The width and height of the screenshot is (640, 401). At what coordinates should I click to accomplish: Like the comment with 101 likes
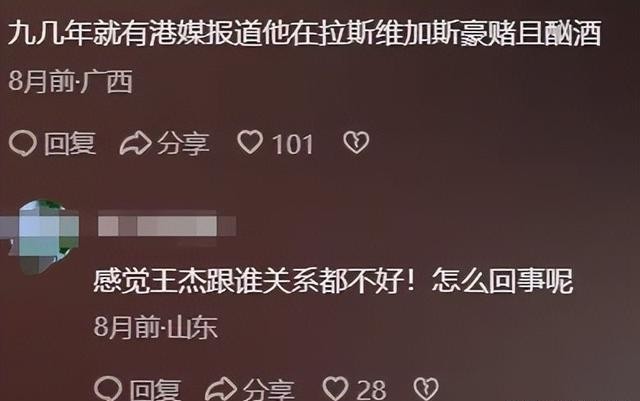click(x=250, y=142)
